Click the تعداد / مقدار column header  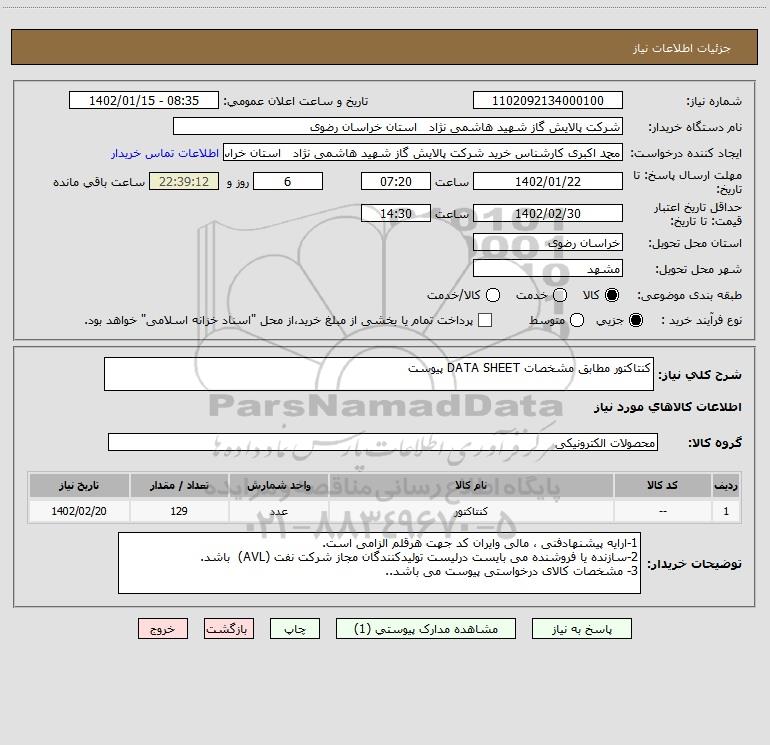coord(179,486)
